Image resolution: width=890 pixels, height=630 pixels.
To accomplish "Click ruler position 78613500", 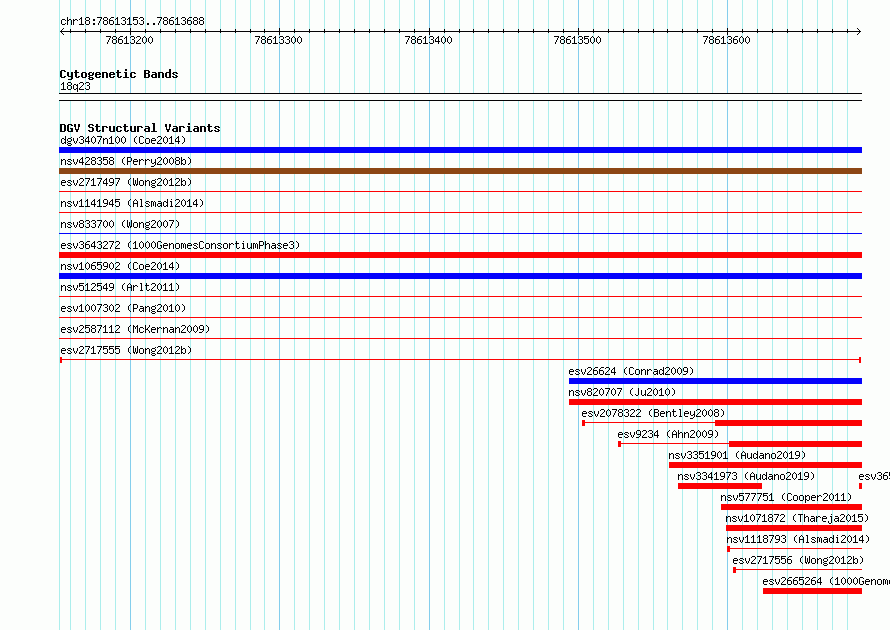I will tap(577, 40).
